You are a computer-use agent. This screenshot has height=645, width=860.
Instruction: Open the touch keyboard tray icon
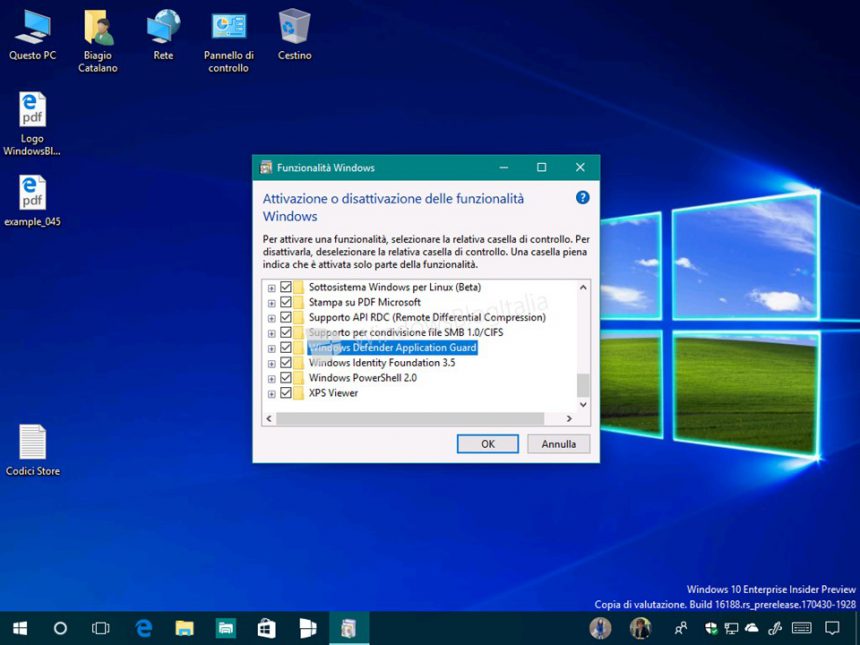[x=802, y=628]
